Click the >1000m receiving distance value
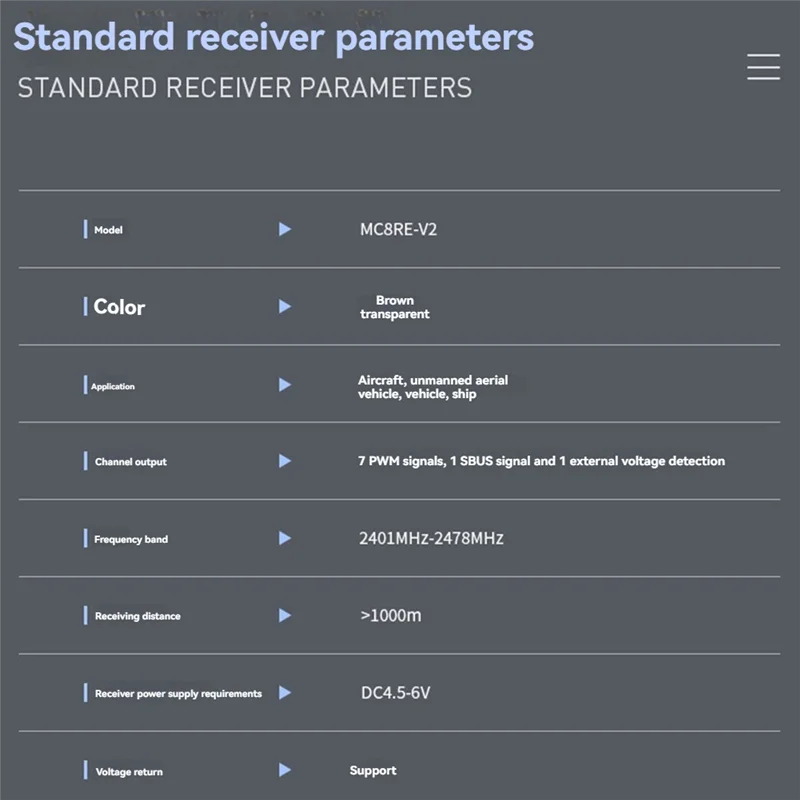This screenshot has height=800, width=800. coord(390,615)
